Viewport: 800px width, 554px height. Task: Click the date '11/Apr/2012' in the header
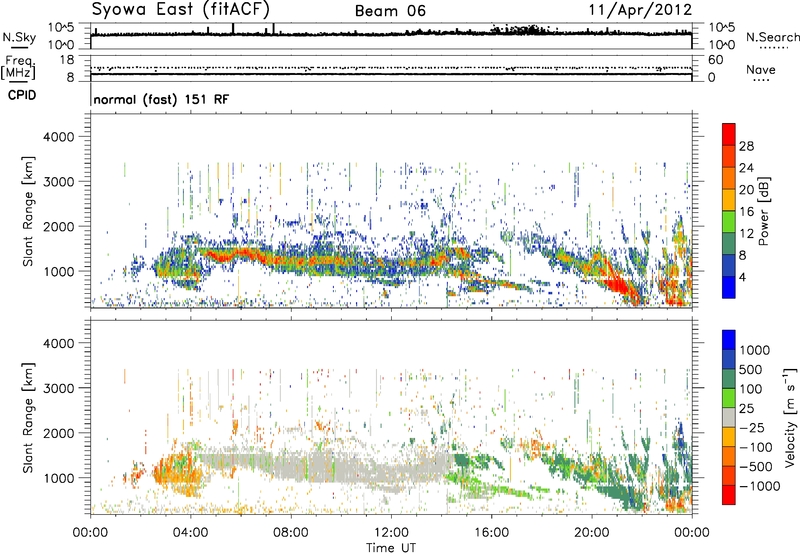[640, 10]
